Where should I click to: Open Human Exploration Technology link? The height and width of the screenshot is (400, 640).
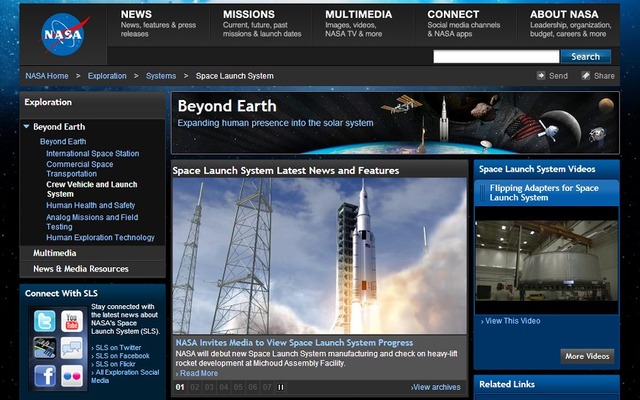point(100,238)
